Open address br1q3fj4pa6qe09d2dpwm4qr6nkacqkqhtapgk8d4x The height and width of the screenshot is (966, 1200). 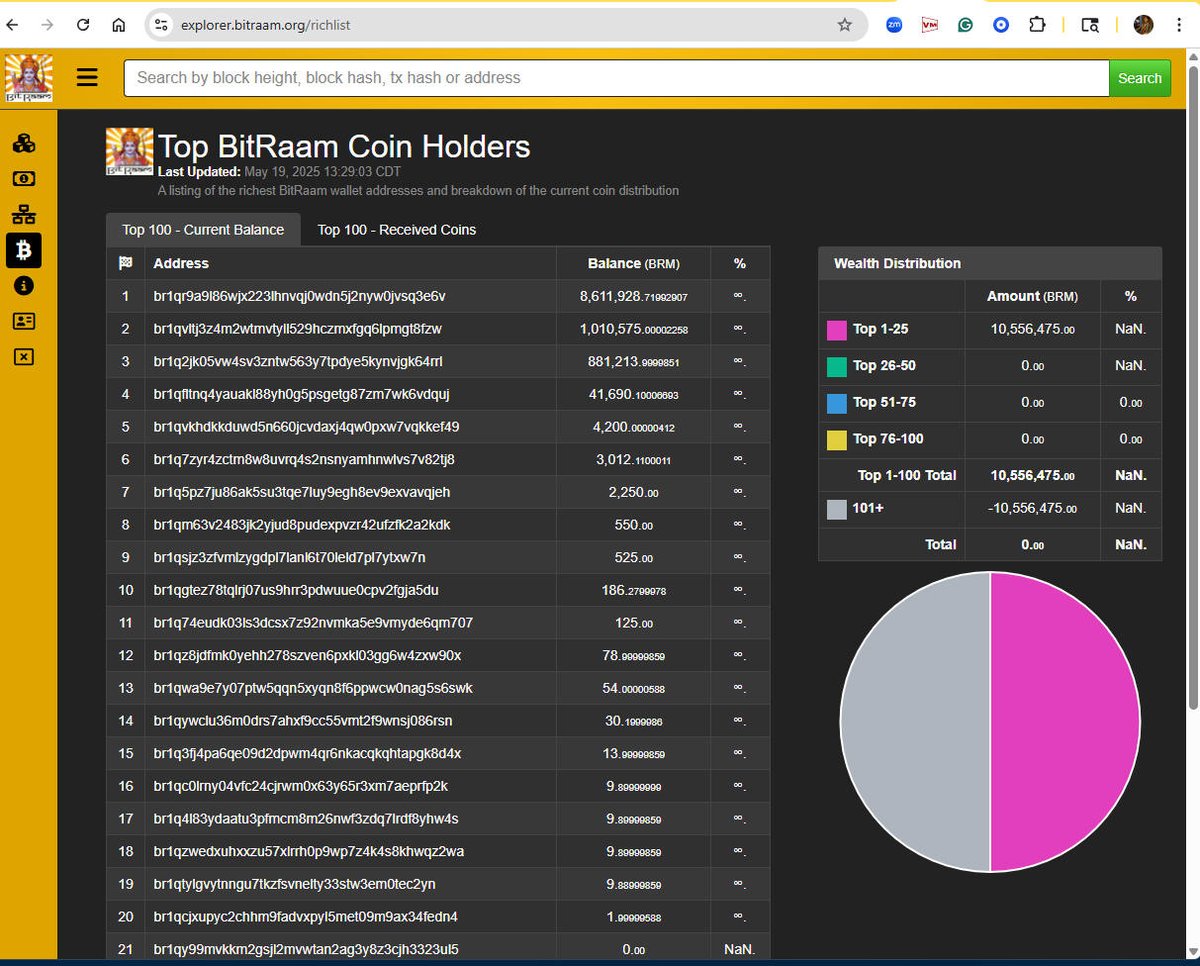click(x=307, y=753)
